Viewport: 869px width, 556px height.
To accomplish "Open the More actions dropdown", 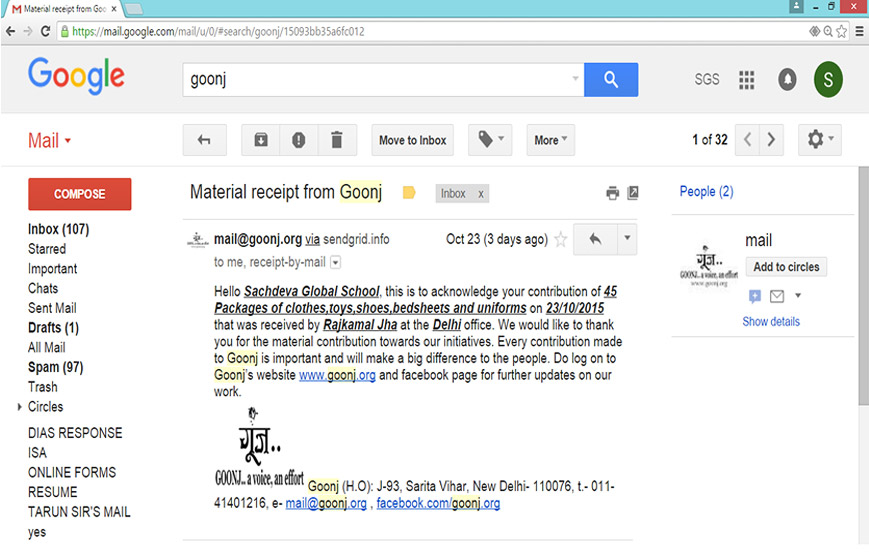I will pyautogui.click(x=550, y=140).
